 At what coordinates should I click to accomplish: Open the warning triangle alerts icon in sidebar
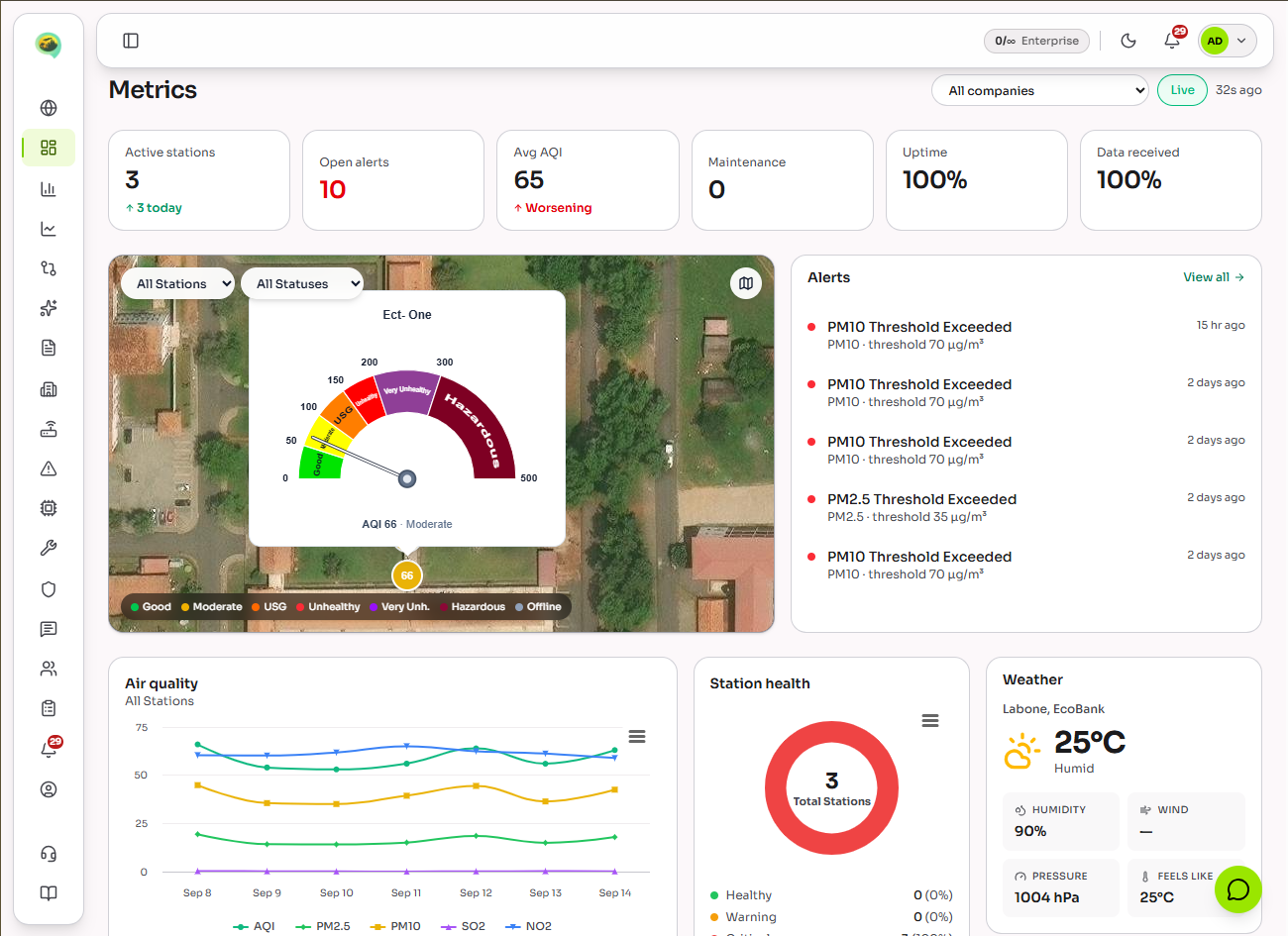point(49,468)
